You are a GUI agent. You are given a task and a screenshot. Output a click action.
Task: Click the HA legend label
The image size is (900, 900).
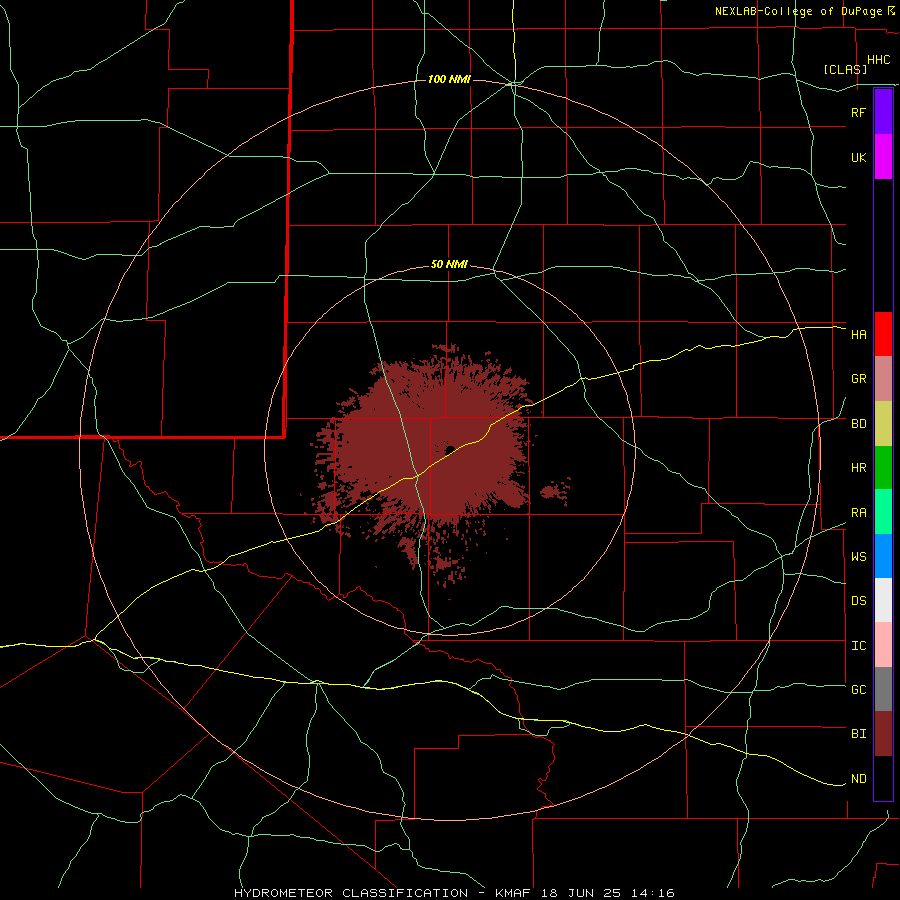click(x=858, y=335)
